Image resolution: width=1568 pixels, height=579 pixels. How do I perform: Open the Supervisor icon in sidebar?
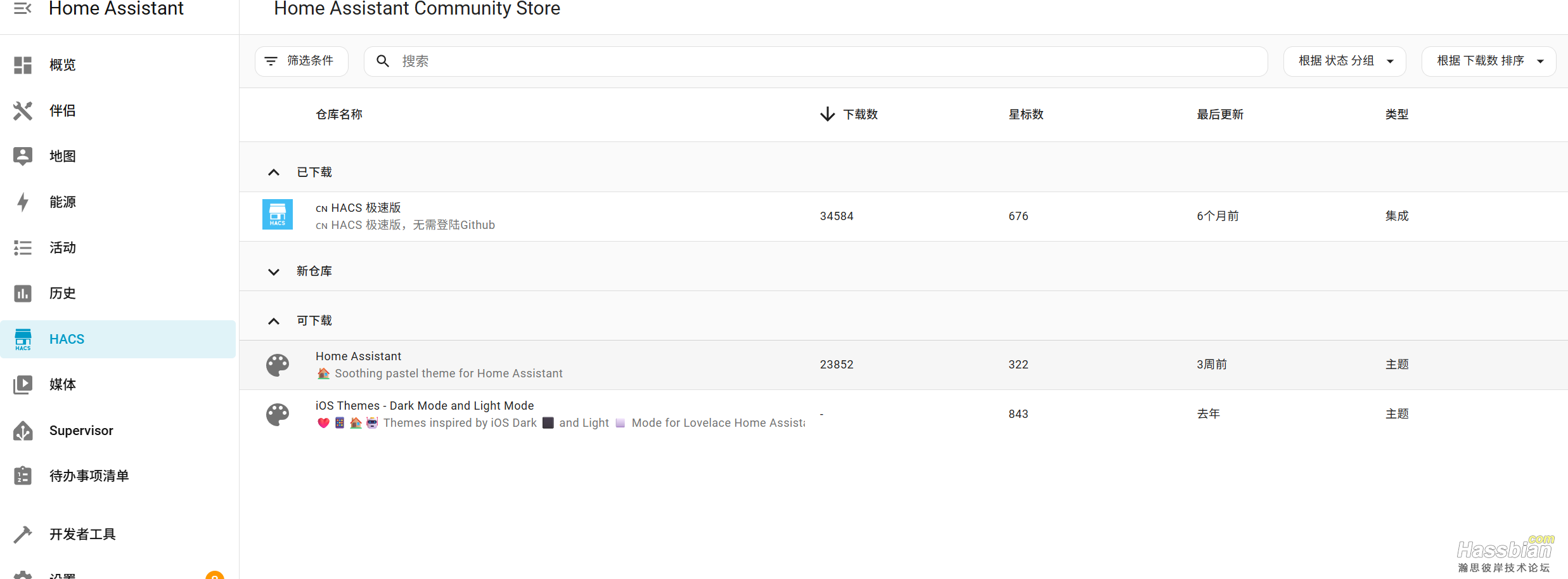[23, 431]
